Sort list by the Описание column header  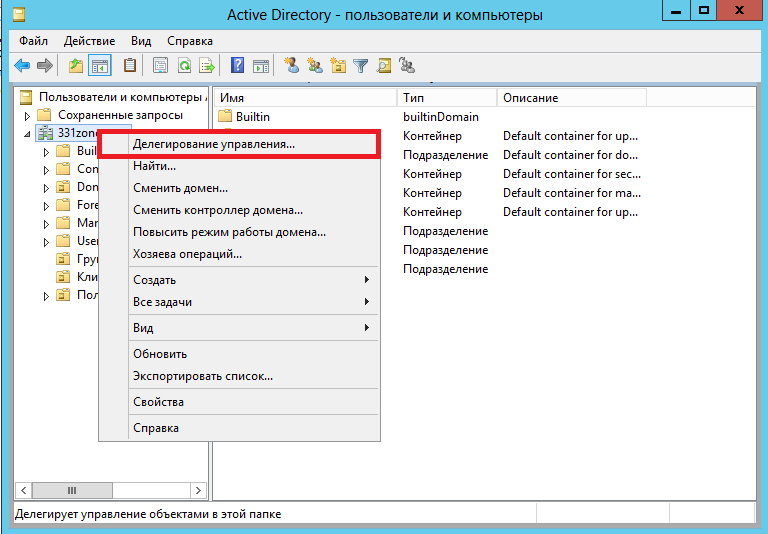tap(572, 97)
